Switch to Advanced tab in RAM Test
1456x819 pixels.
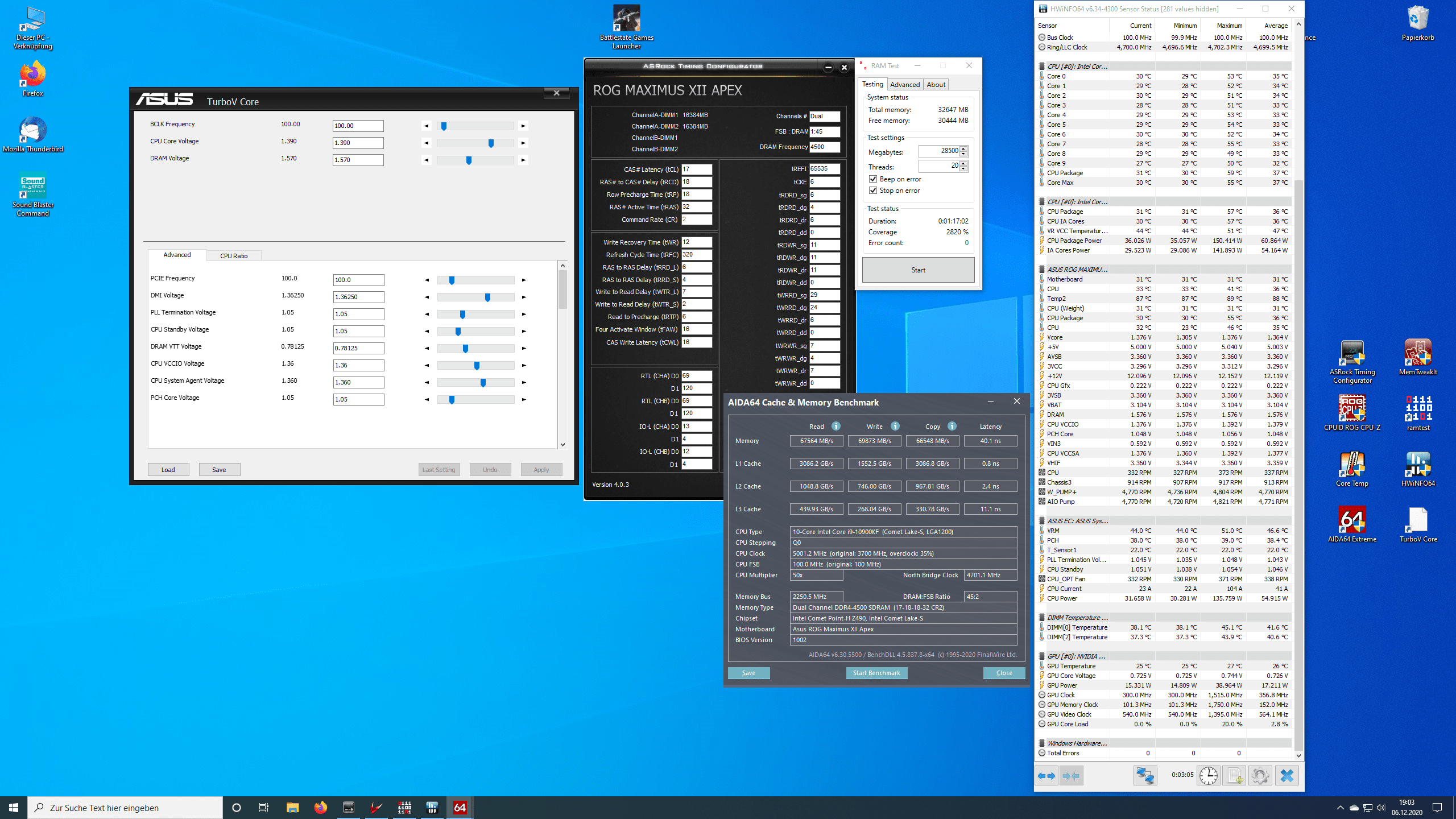(905, 84)
